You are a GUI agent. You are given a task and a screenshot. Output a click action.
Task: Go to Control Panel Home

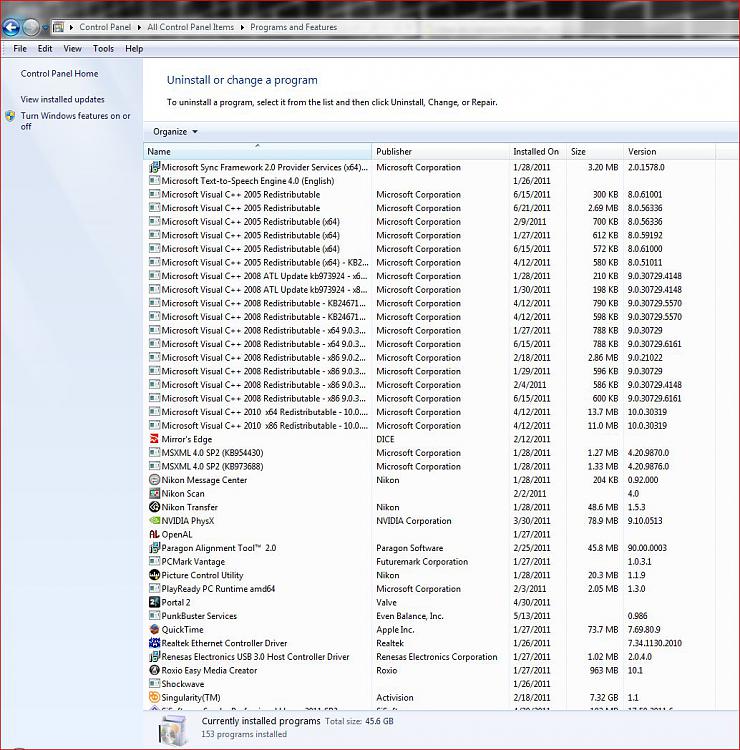click(x=59, y=74)
